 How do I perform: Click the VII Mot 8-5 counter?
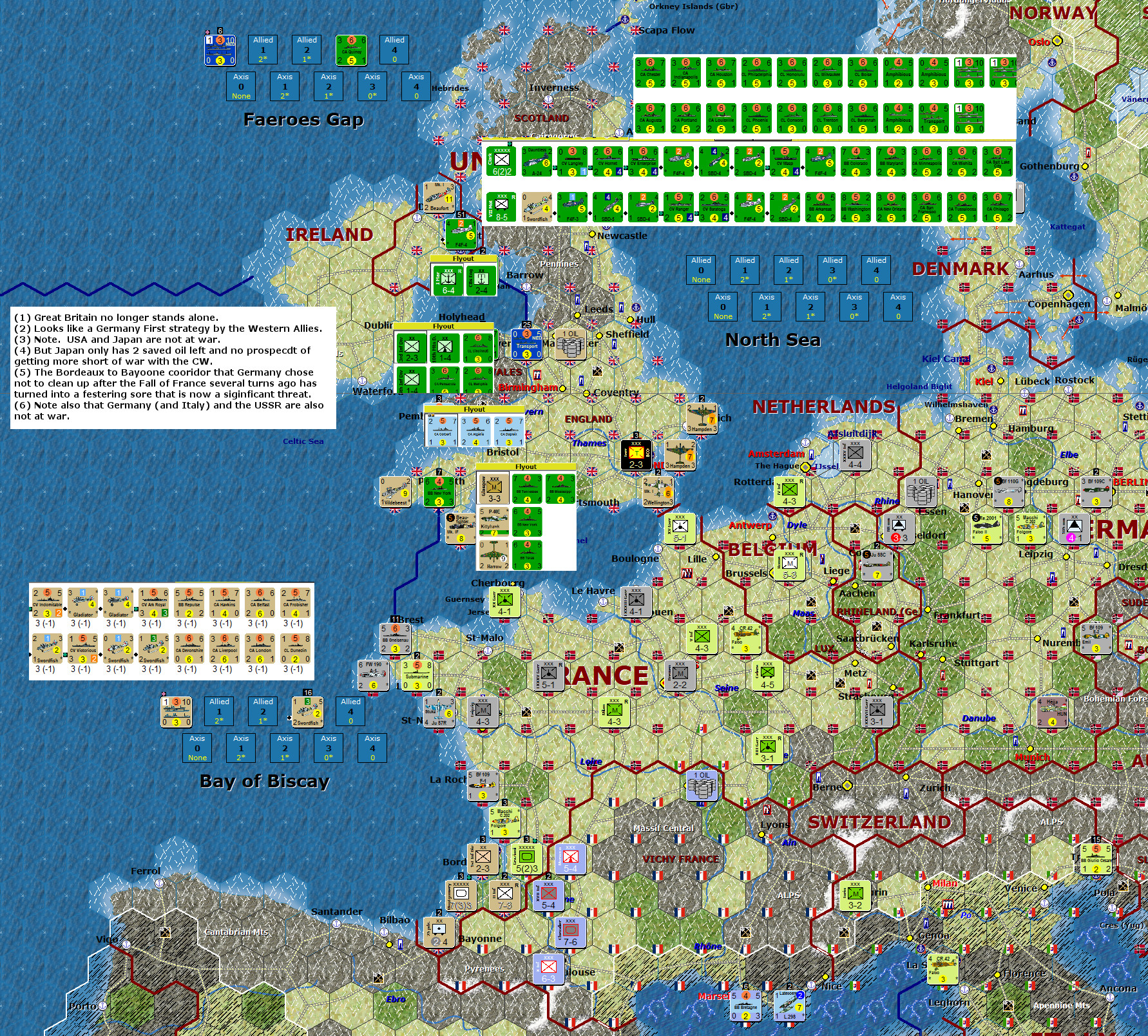point(502,207)
